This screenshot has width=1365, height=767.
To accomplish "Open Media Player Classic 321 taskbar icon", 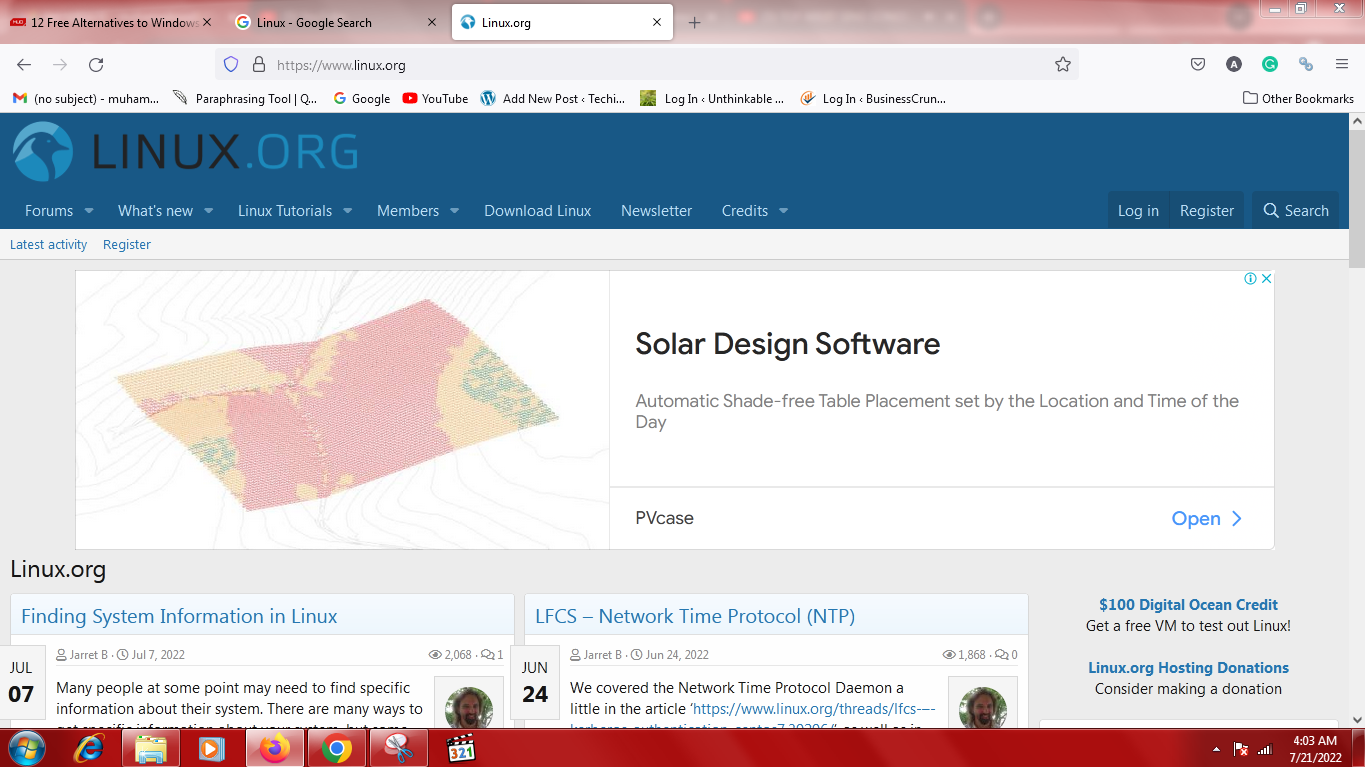I will (x=461, y=748).
